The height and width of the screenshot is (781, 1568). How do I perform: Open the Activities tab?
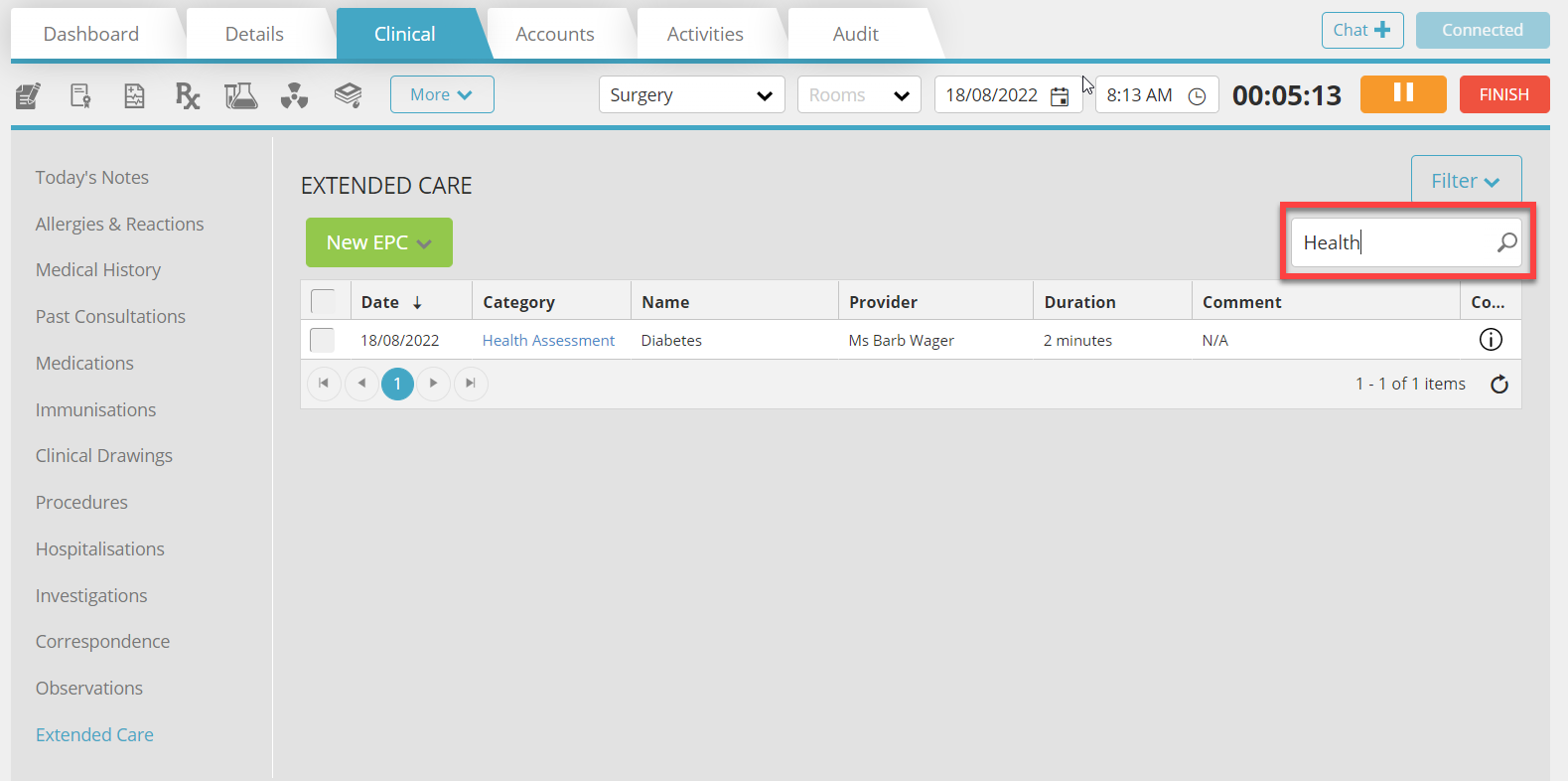(705, 34)
